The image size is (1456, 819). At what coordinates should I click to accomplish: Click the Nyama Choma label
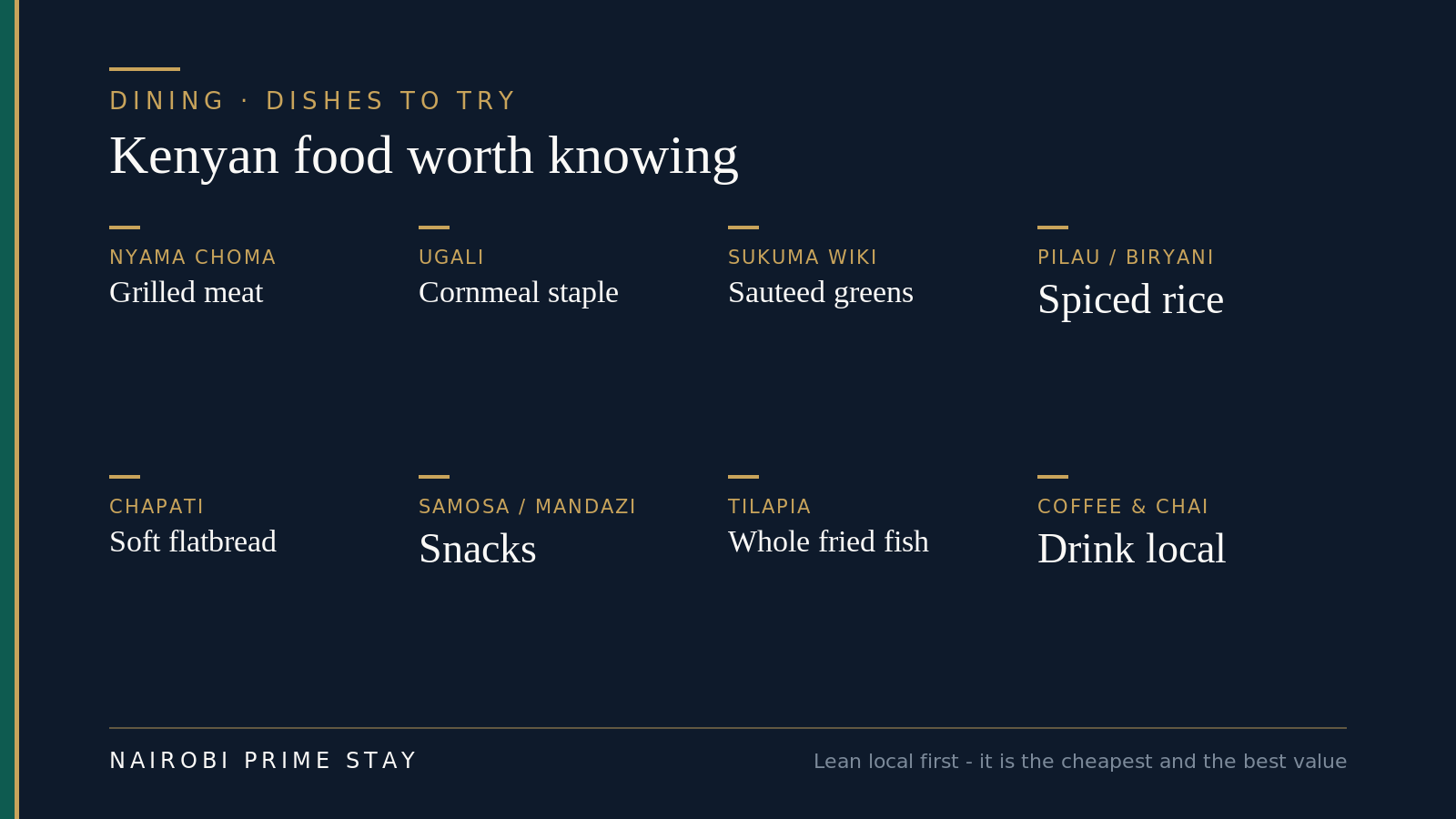pyautogui.click(x=193, y=258)
